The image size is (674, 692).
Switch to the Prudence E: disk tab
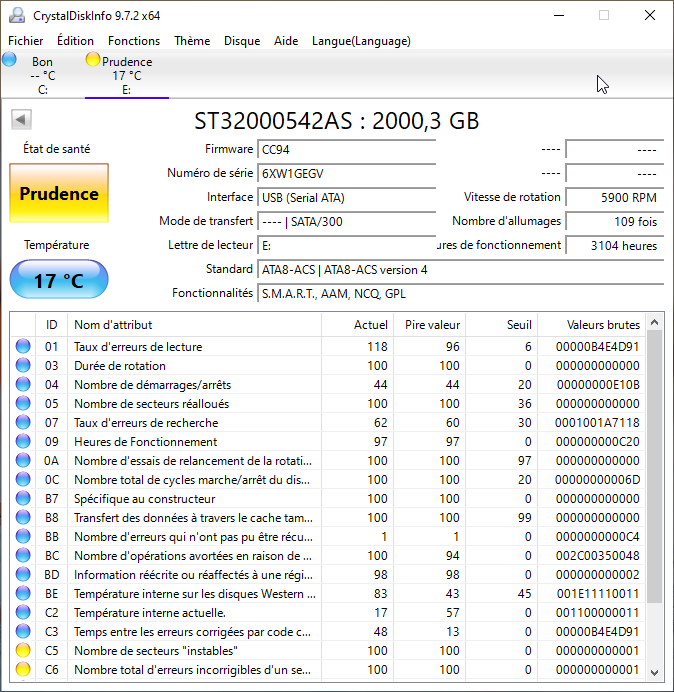[127, 75]
